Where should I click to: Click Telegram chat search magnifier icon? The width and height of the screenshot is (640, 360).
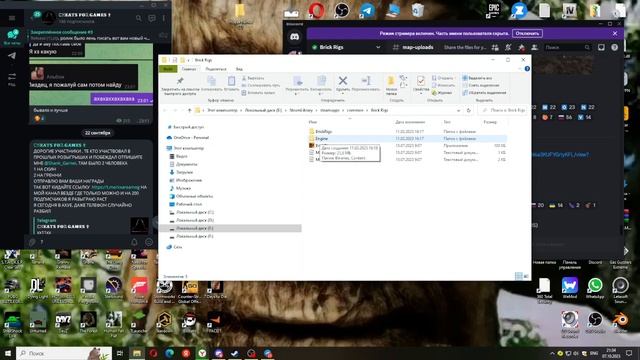tap(139, 18)
